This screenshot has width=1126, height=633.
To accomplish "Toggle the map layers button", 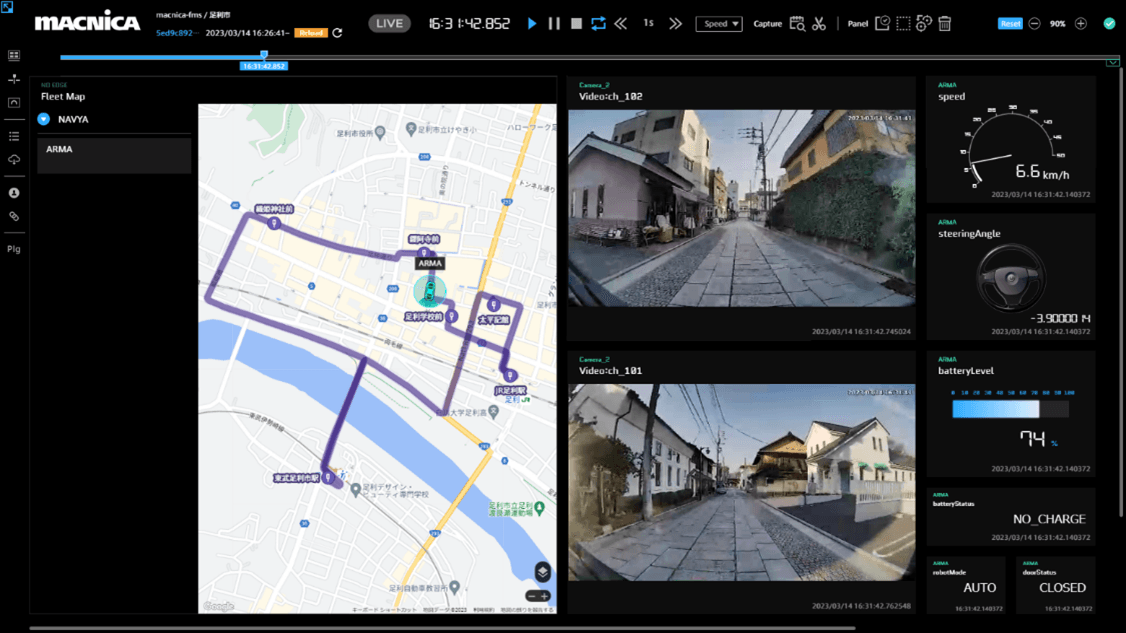I will tap(542, 571).
